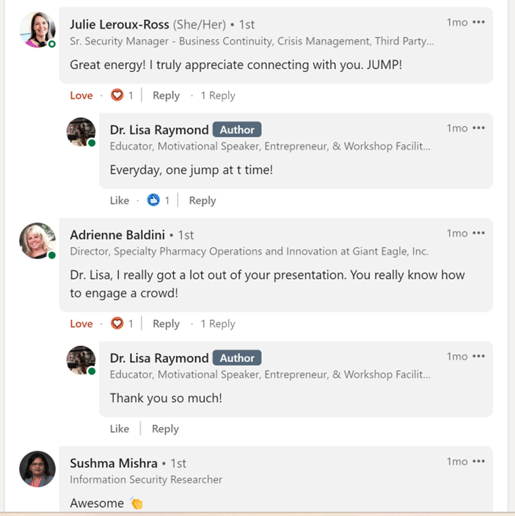Open Adrienne Baldini's profile name link
The height and width of the screenshot is (516, 515).
[117, 235]
